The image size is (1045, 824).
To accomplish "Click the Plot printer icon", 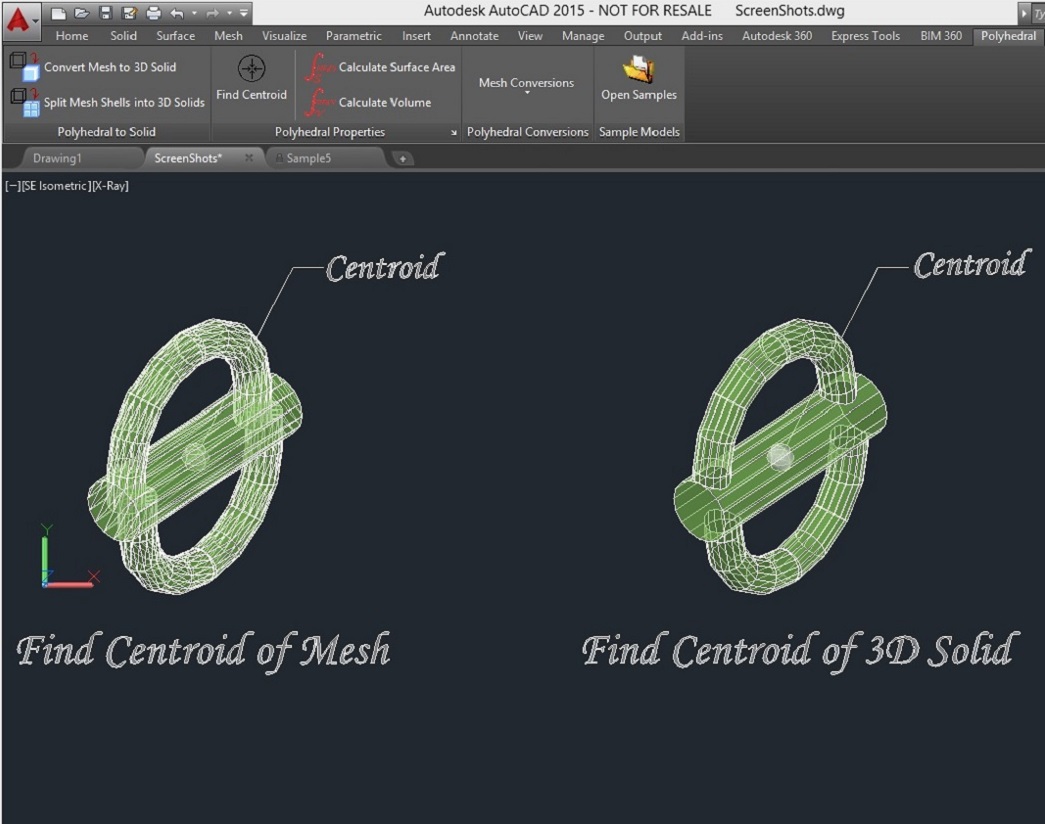I will coord(155,13).
